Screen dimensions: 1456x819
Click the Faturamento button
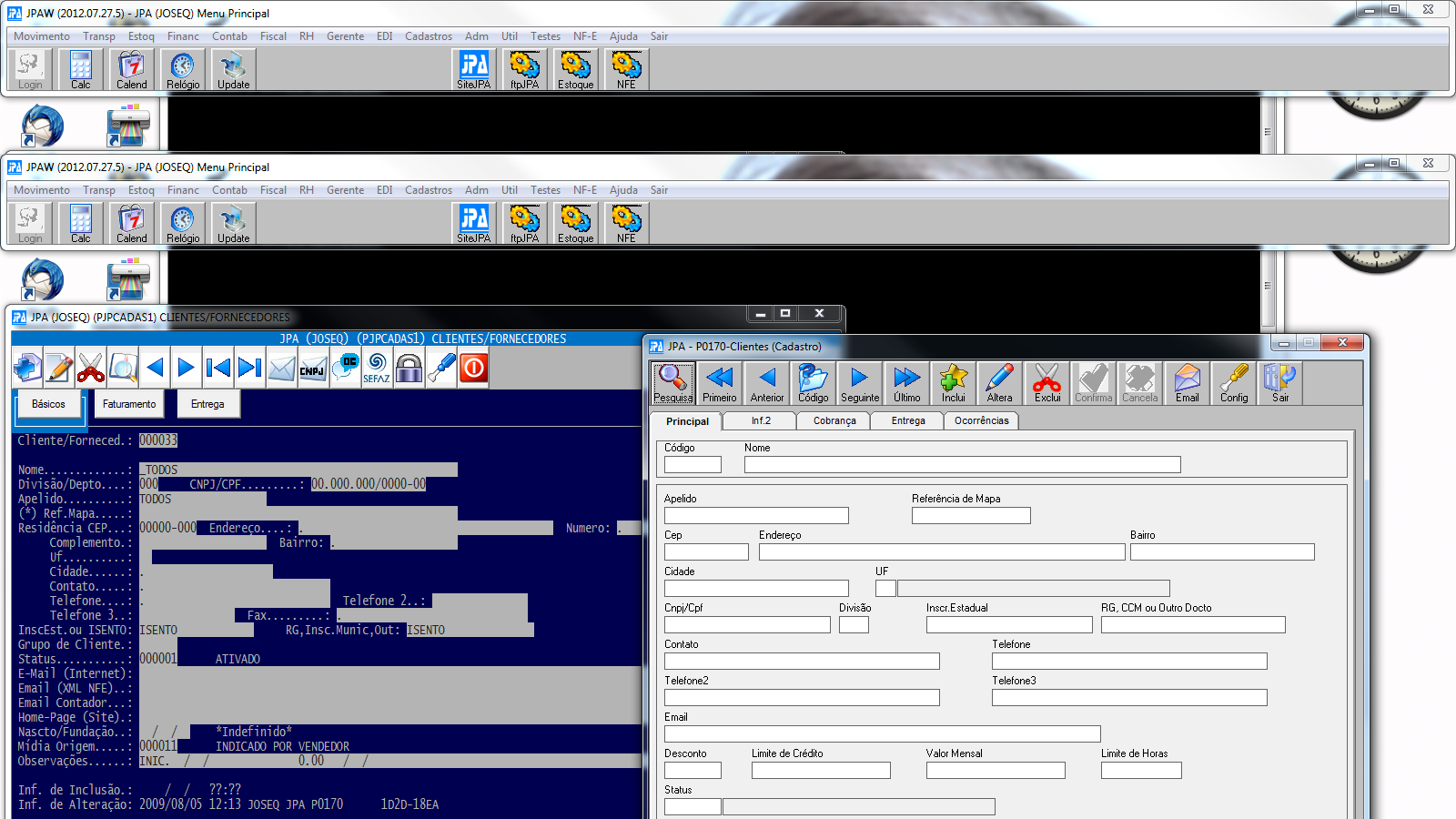coord(129,404)
